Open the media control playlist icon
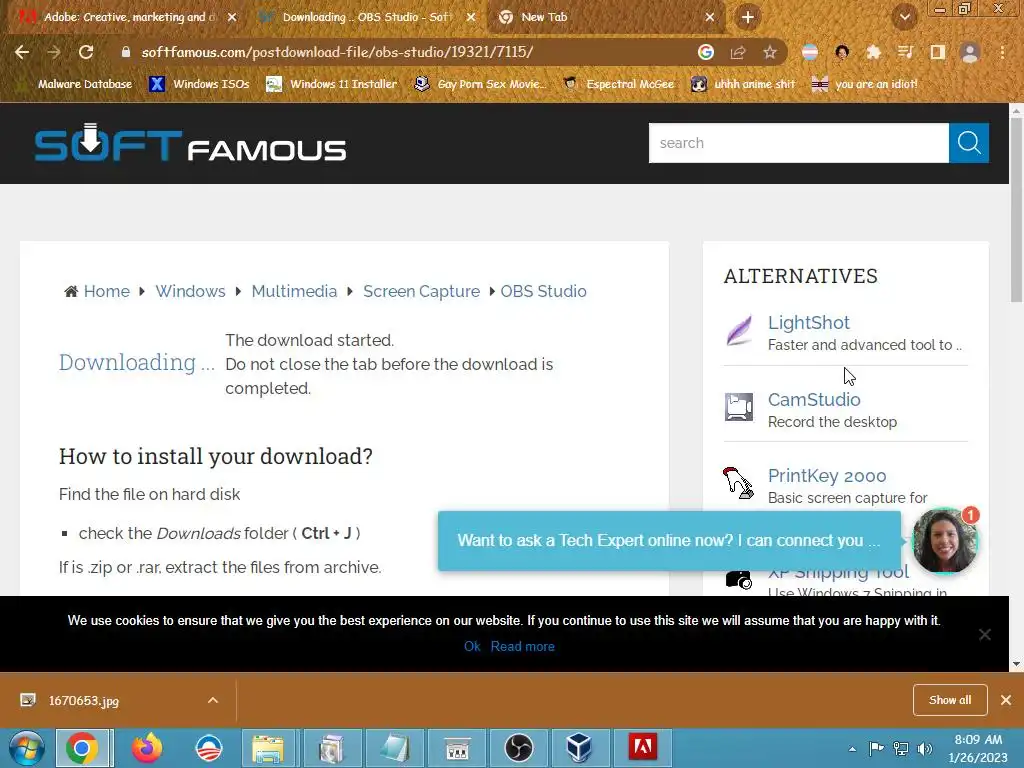 coord(905,52)
